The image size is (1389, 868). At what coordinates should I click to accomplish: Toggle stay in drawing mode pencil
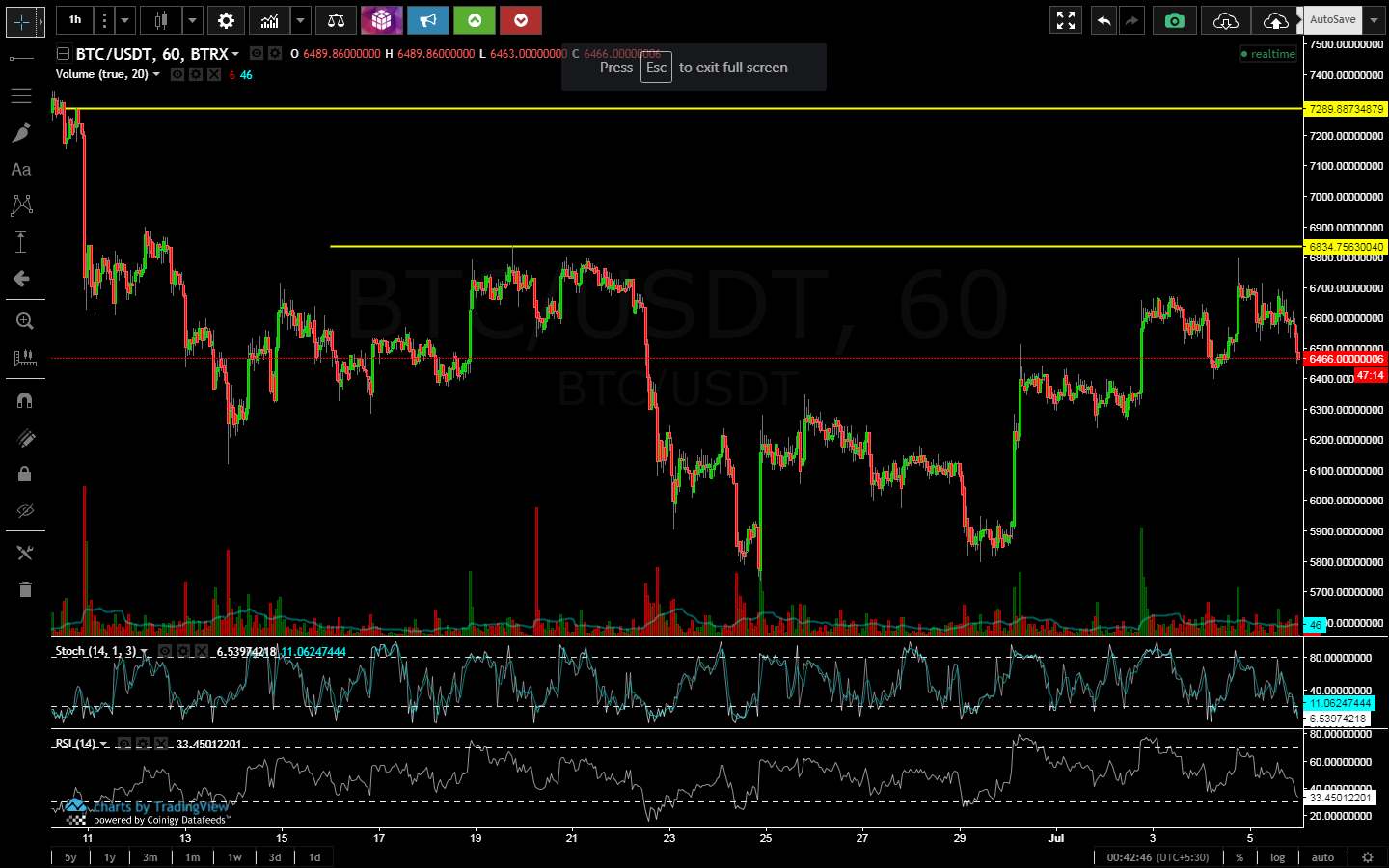[x=25, y=438]
